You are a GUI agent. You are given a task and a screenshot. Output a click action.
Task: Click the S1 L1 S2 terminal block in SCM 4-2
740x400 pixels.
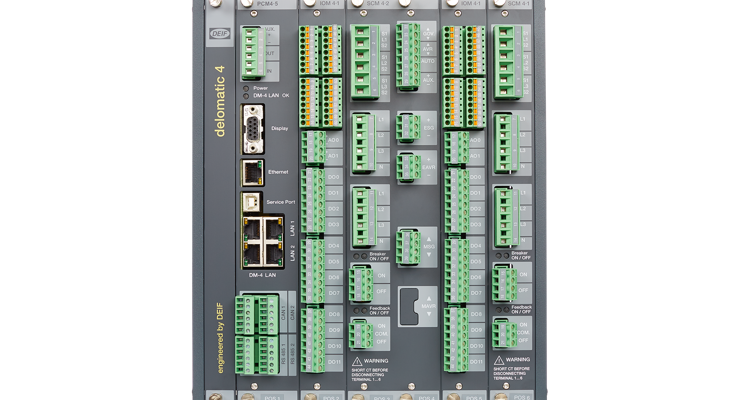tap(364, 62)
